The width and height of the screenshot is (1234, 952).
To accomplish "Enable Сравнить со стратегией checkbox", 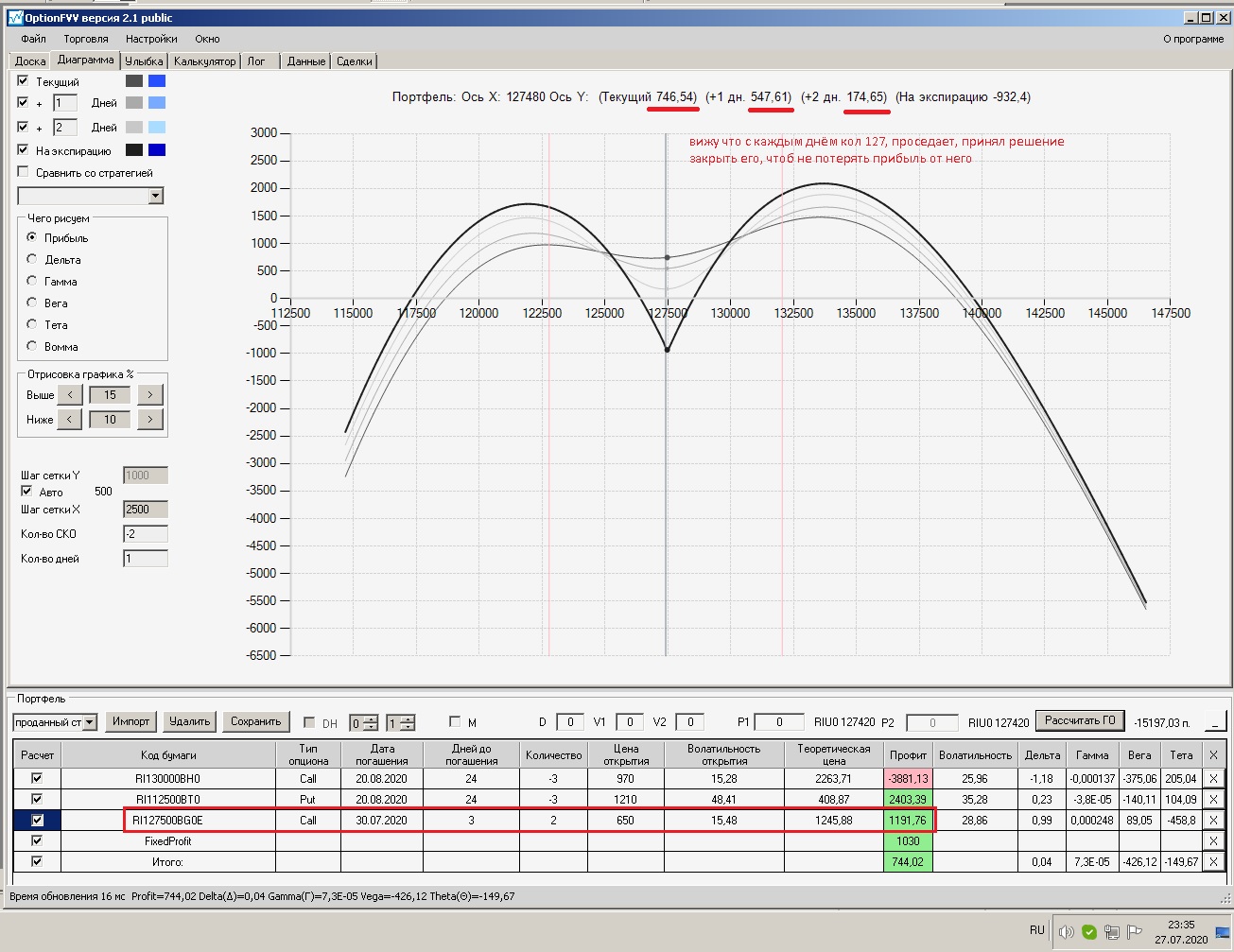I will pos(24,172).
